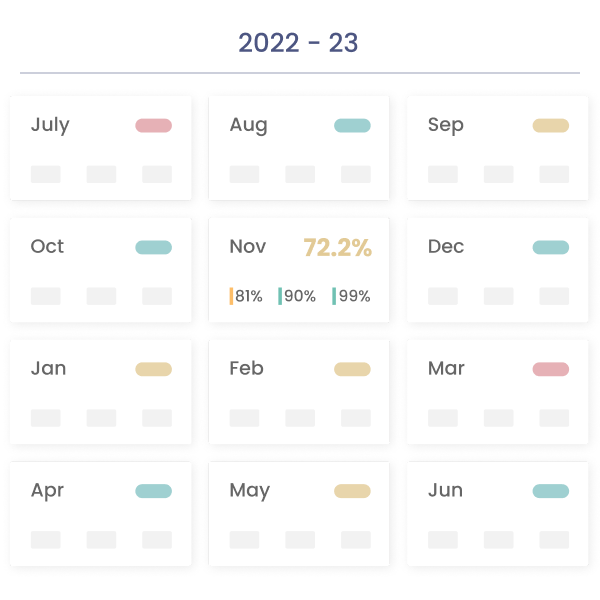Click the red status pill on July card
Viewport: 600px width, 600px height.
[153, 126]
